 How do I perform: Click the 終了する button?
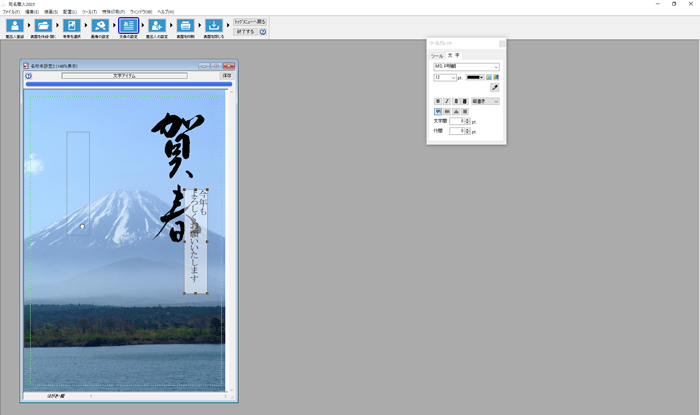(x=245, y=32)
